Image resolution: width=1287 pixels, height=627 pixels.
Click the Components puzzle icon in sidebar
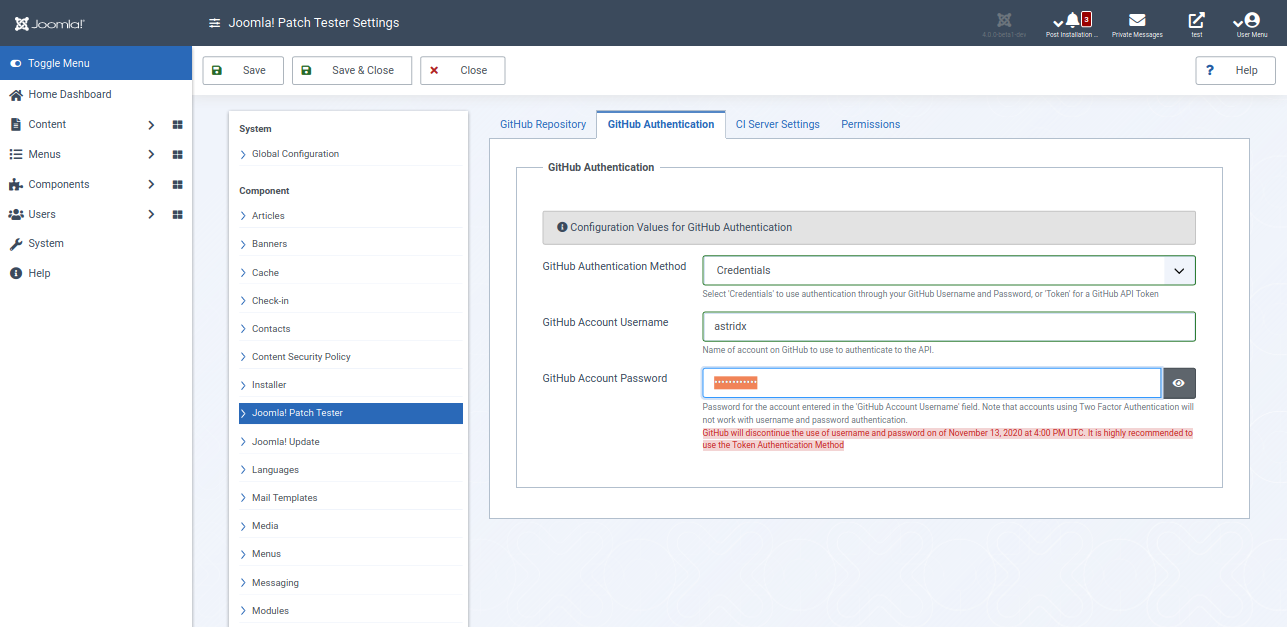16,184
